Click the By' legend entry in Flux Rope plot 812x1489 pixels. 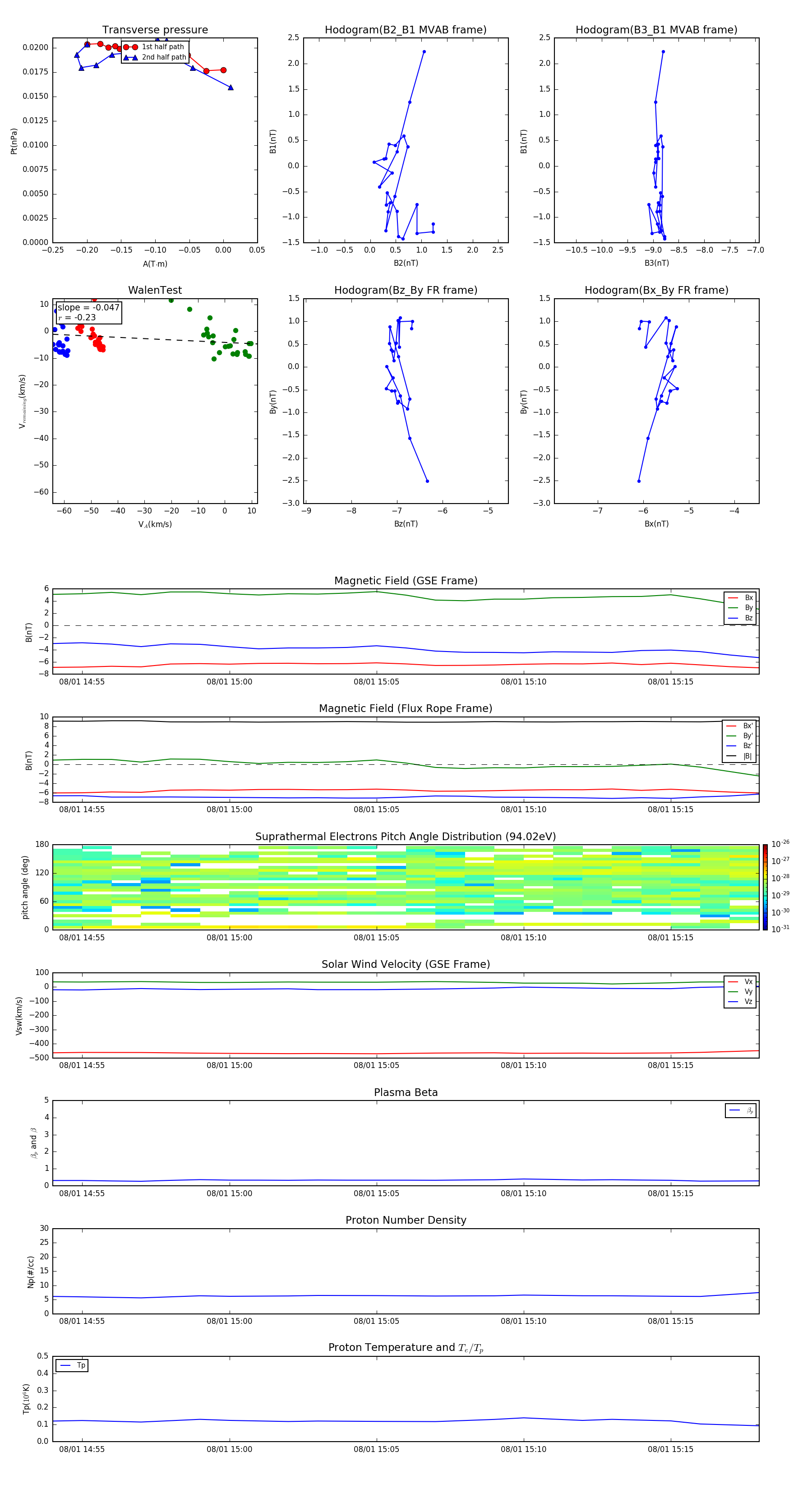point(739,736)
